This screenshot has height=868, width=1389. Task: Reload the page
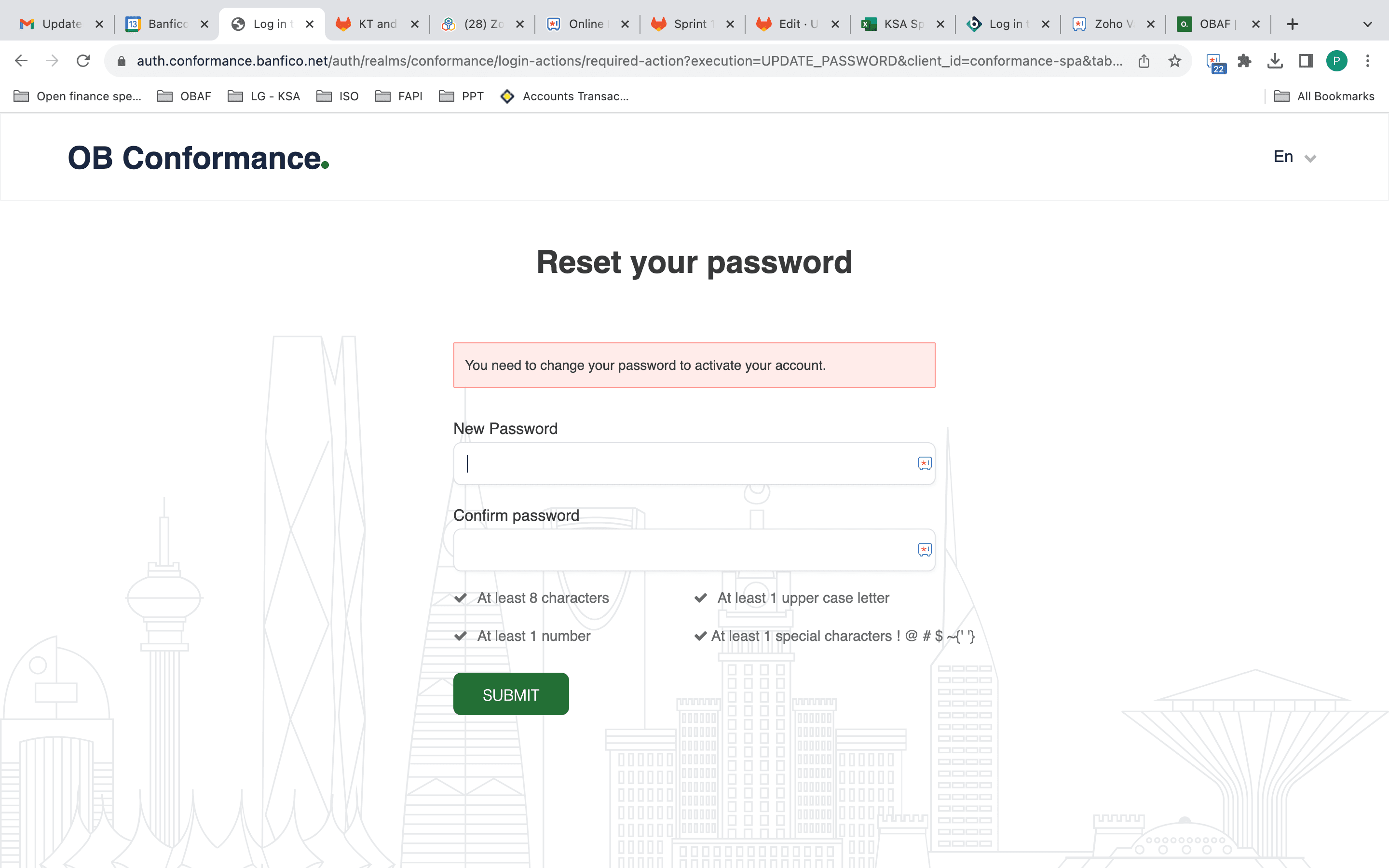83,61
